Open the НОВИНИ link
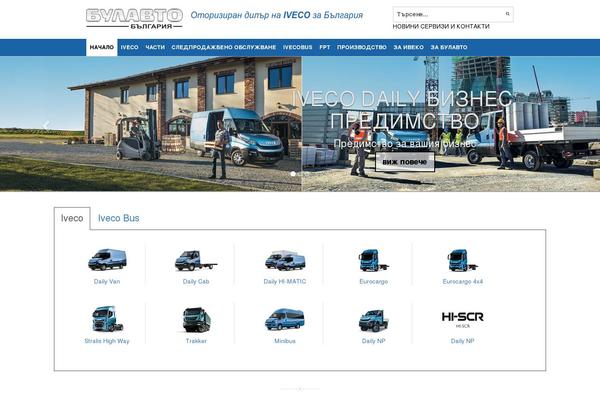Image resolution: width=600 pixels, height=400 pixels. coord(406,26)
